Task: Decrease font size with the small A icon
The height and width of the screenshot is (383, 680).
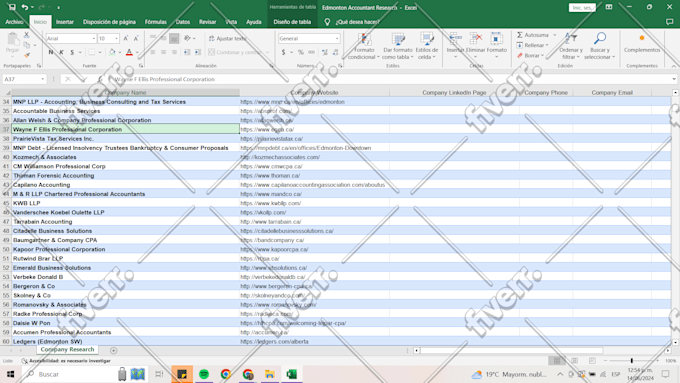Action: point(136,39)
